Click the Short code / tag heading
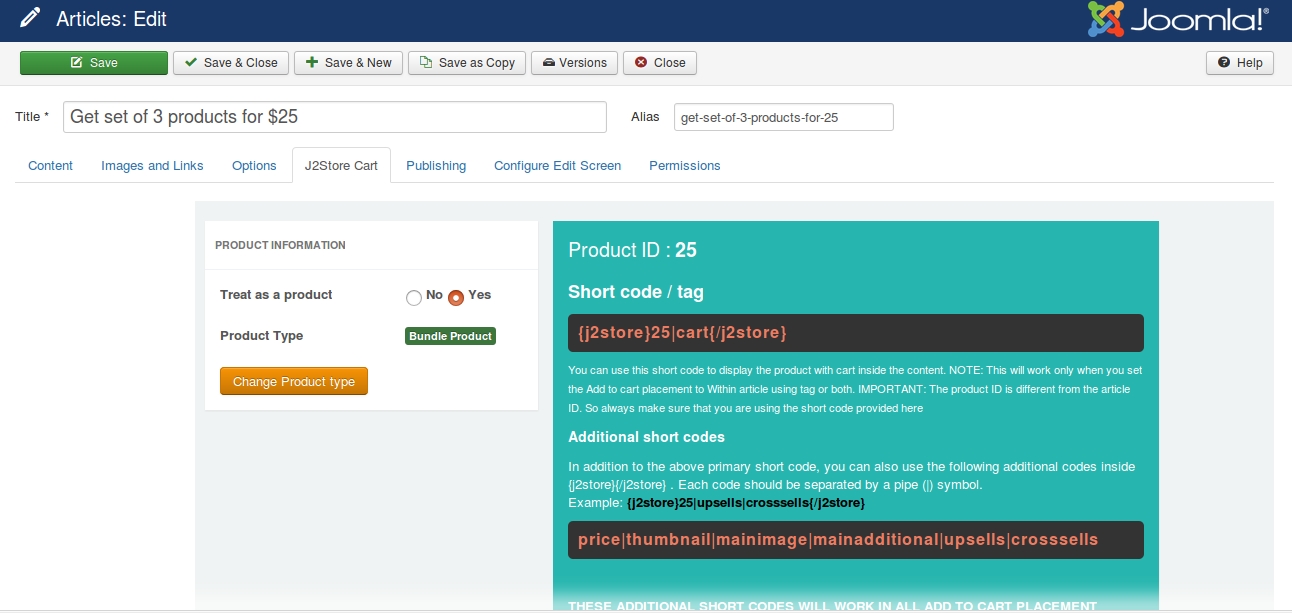Screen dimensions: 1292x613 point(636,292)
